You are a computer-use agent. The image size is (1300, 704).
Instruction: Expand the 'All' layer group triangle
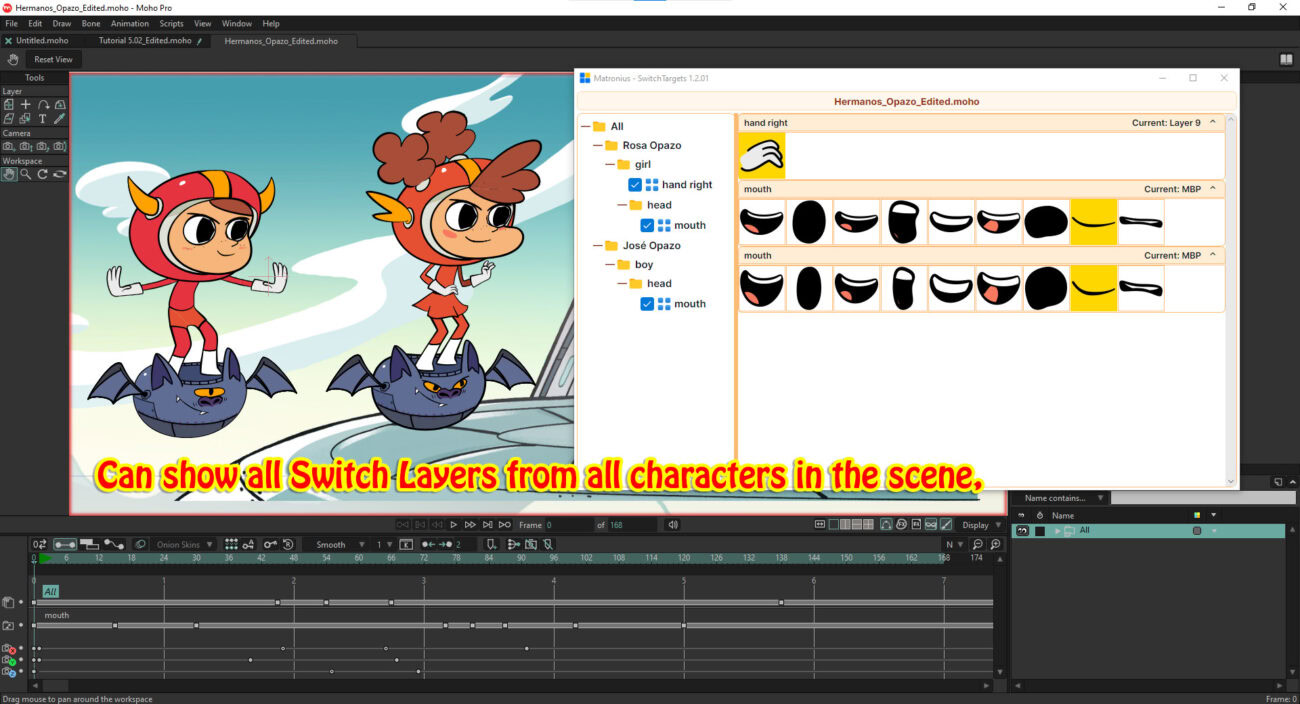(1058, 531)
